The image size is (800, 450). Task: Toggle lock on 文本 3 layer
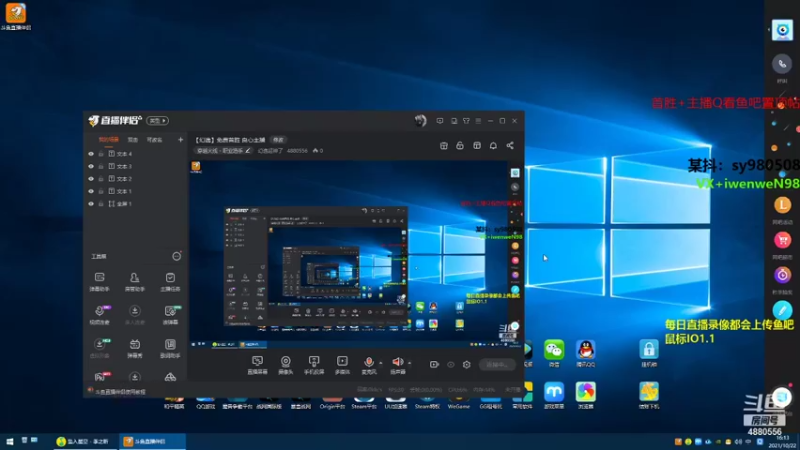coord(101,166)
